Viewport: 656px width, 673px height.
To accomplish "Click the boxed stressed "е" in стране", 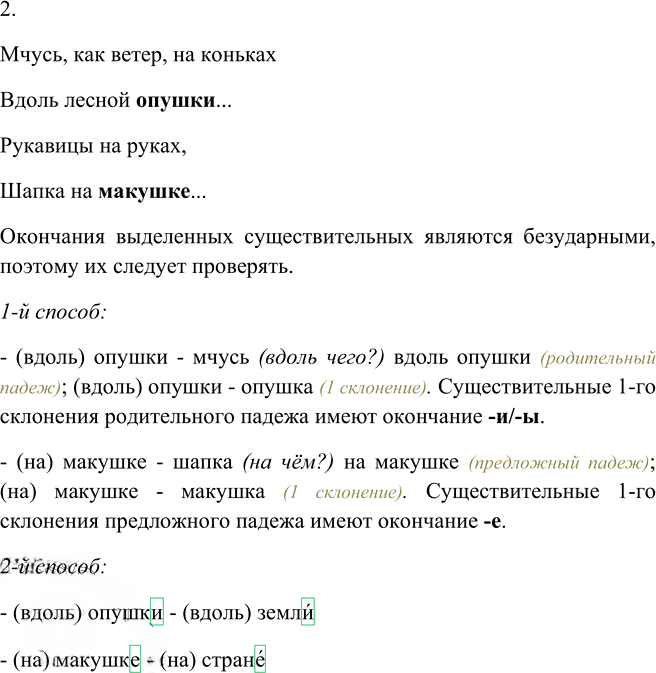I will [260, 659].
